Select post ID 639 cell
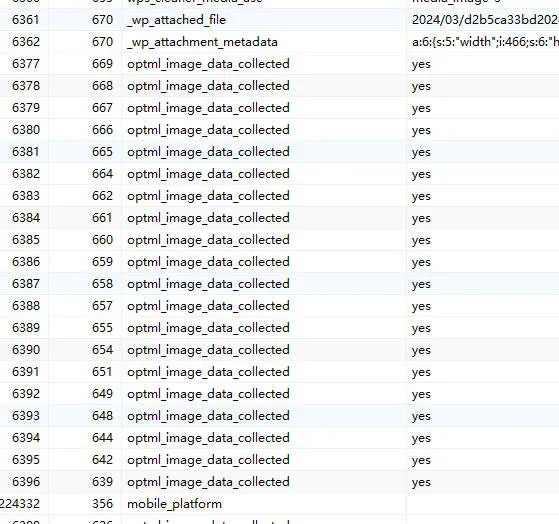This screenshot has height=524, width=559. coord(85,482)
